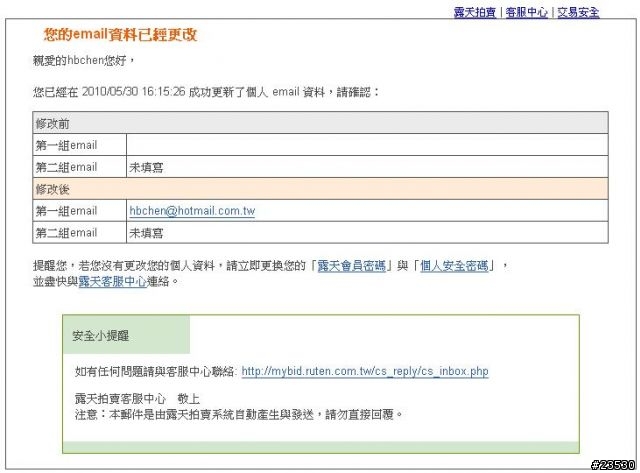This screenshot has height=473, width=640.
Task: Click 未填寫 value in the 修改後 section
Action: coord(146,233)
